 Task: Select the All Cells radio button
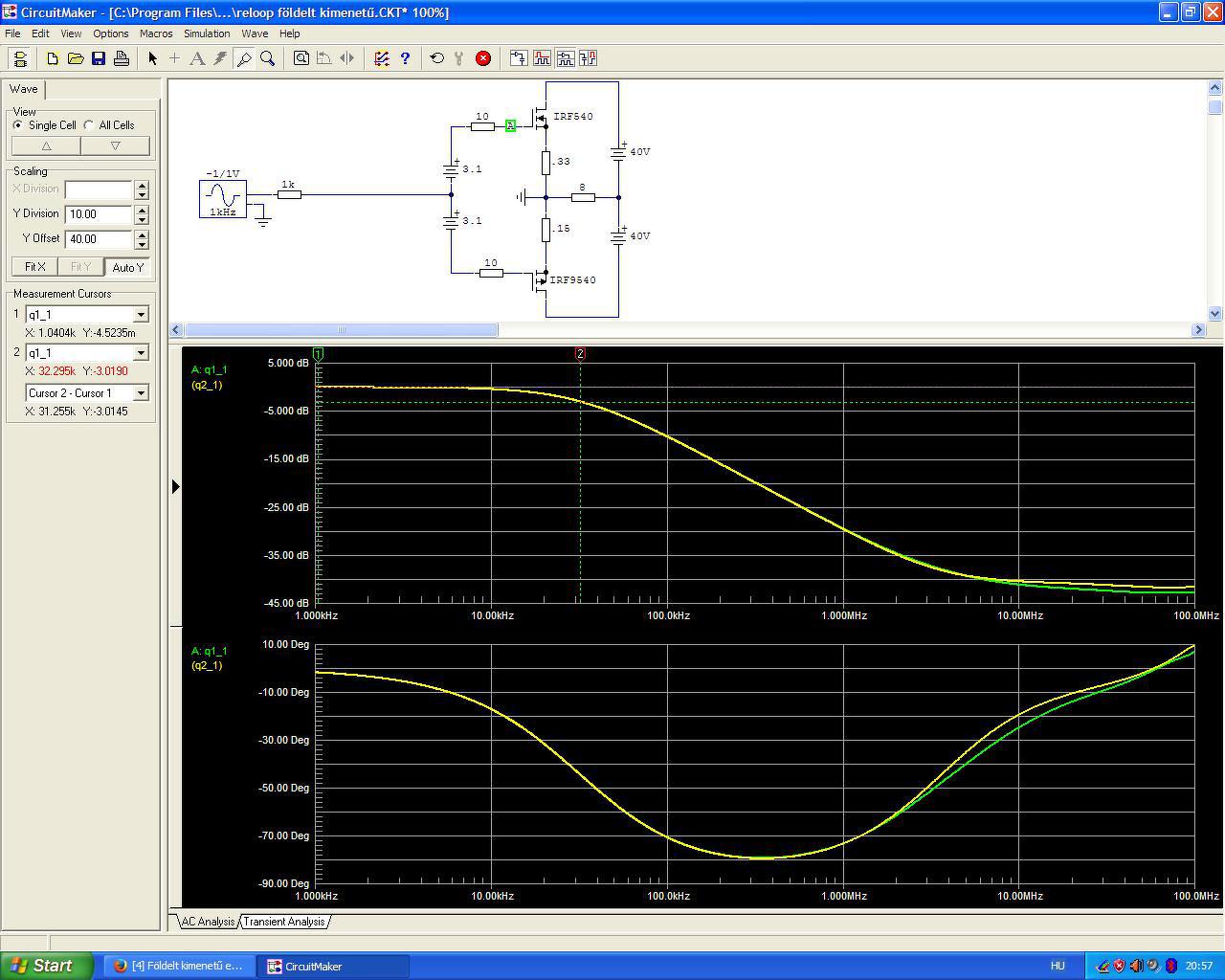(x=89, y=125)
